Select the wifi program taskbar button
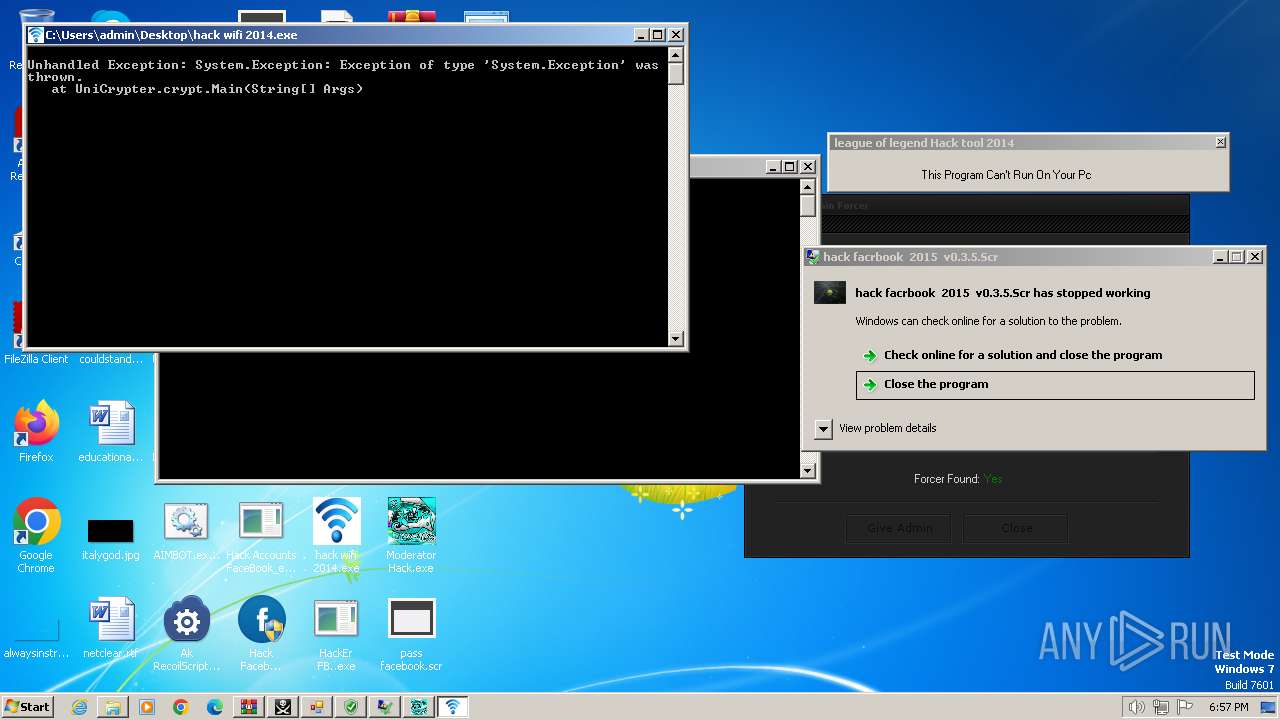The width and height of the screenshot is (1280, 720). click(x=453, y=707)
